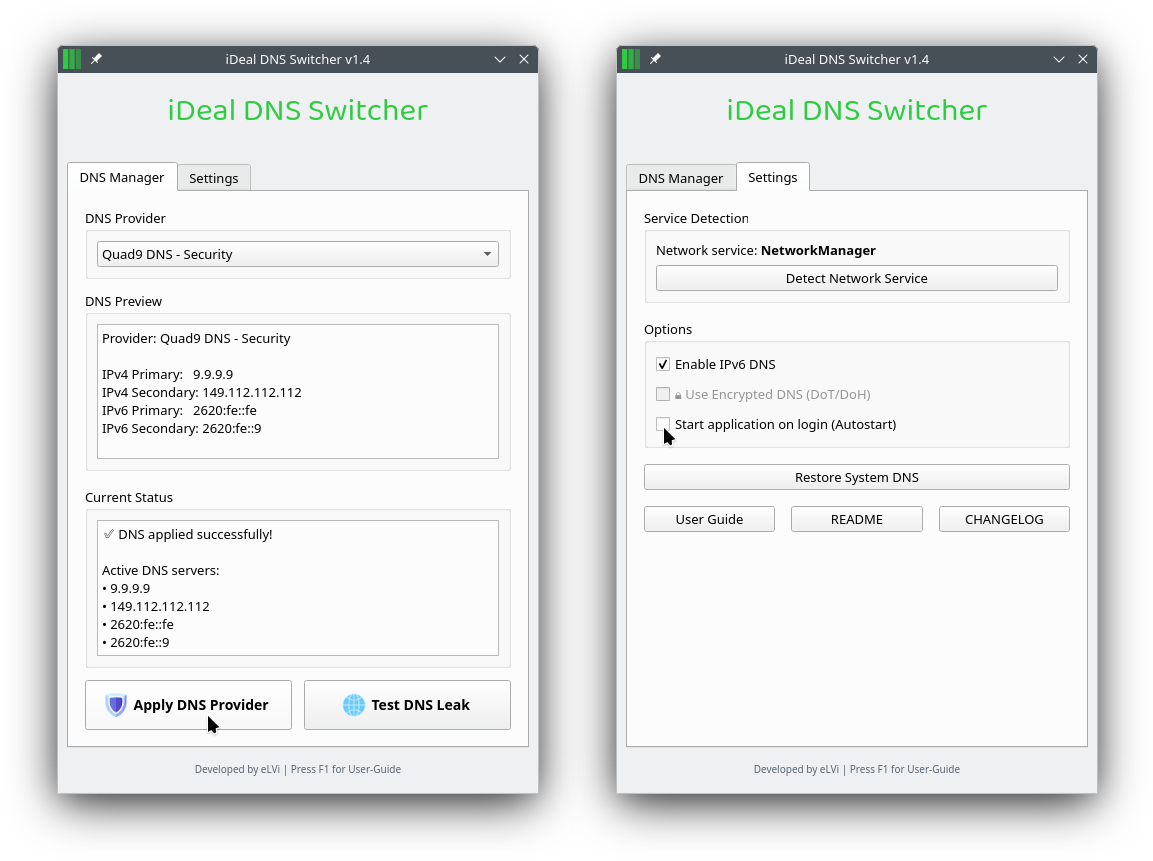Open the CHANGELOG
Viewport: 1153px width, 861px height.
click(x=1004, y=519)
